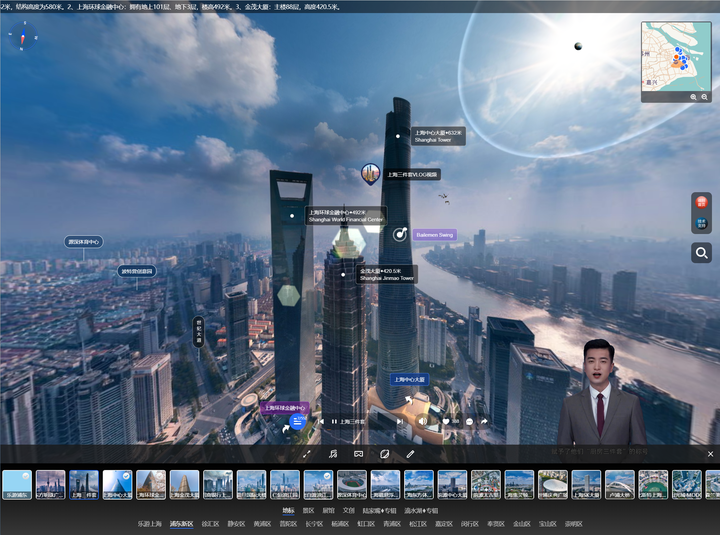Select the 上海三件套 thumbnail
Viewport: 720px width, 535px height.
[84, 484]
